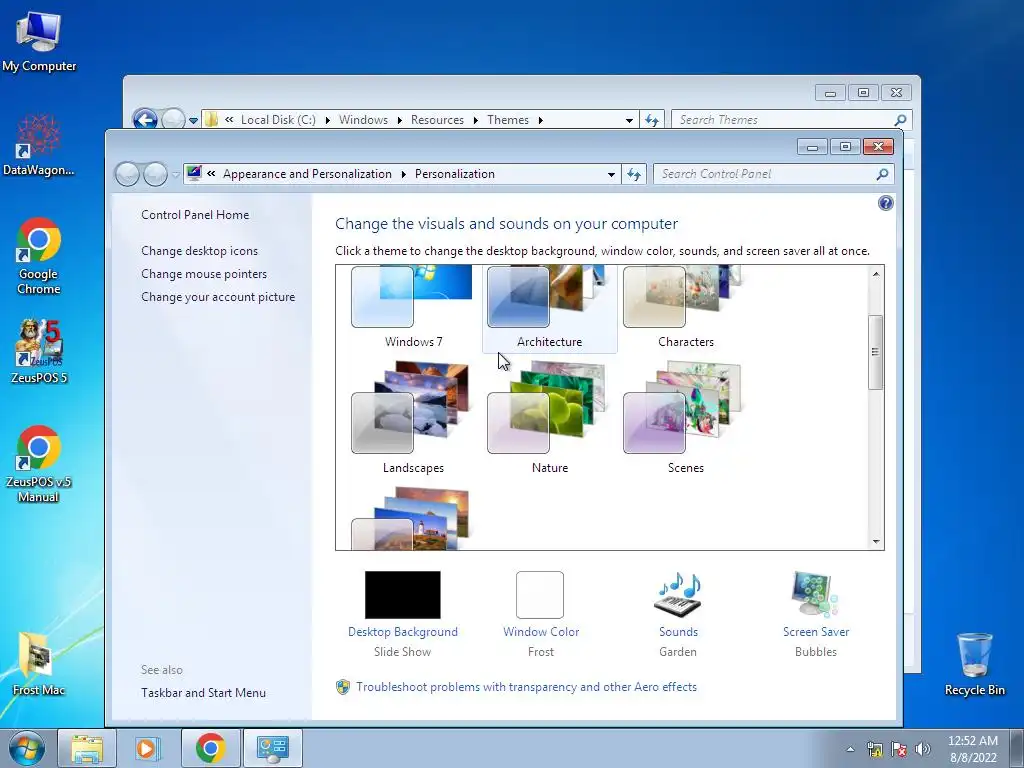Viewport: 1024px width, 768px height.
Task: Open the Personalization help question-mark icon
Action: pyautogui.click(x=886, y=203)
